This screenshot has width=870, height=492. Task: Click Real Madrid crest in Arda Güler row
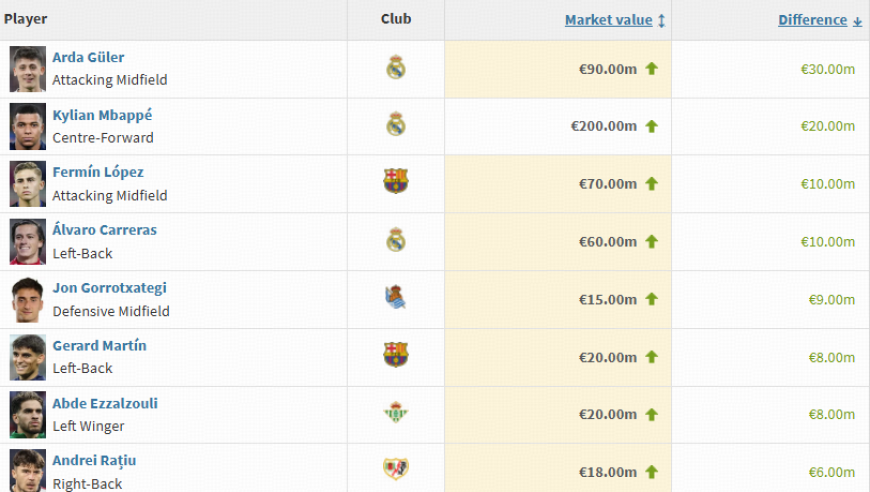(x=396, y=68)
